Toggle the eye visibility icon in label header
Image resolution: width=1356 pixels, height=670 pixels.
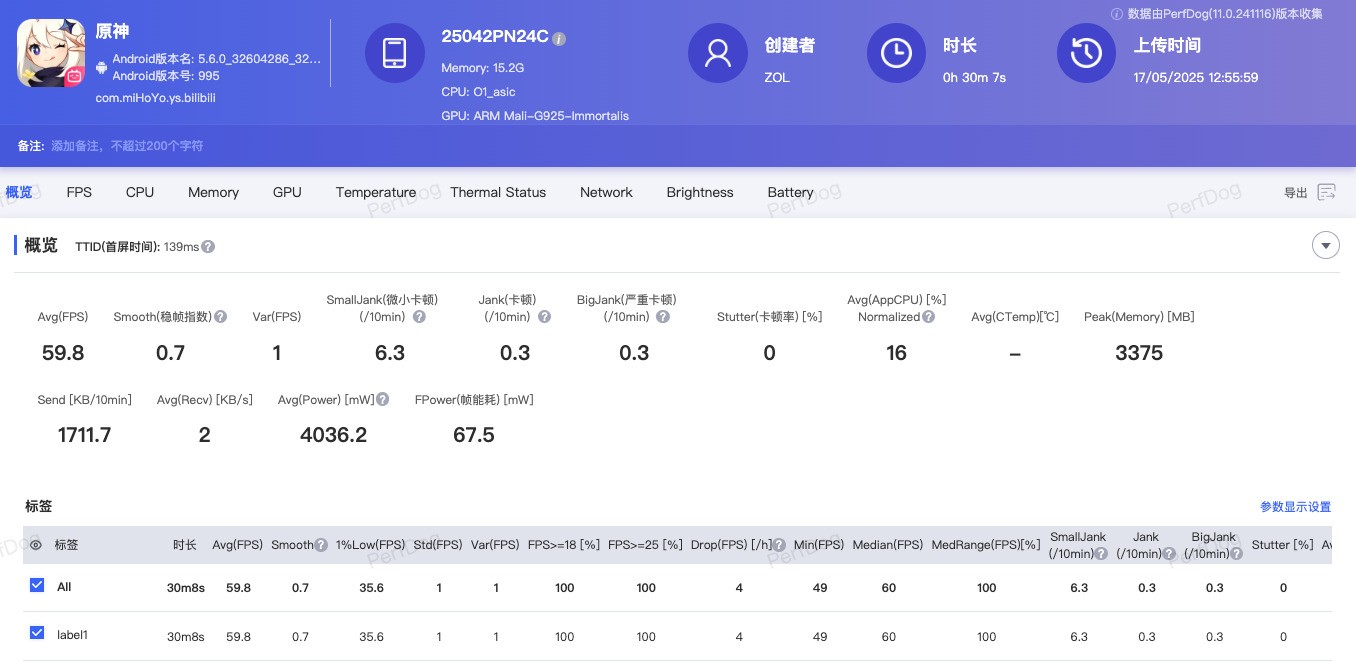click(36, 545)
